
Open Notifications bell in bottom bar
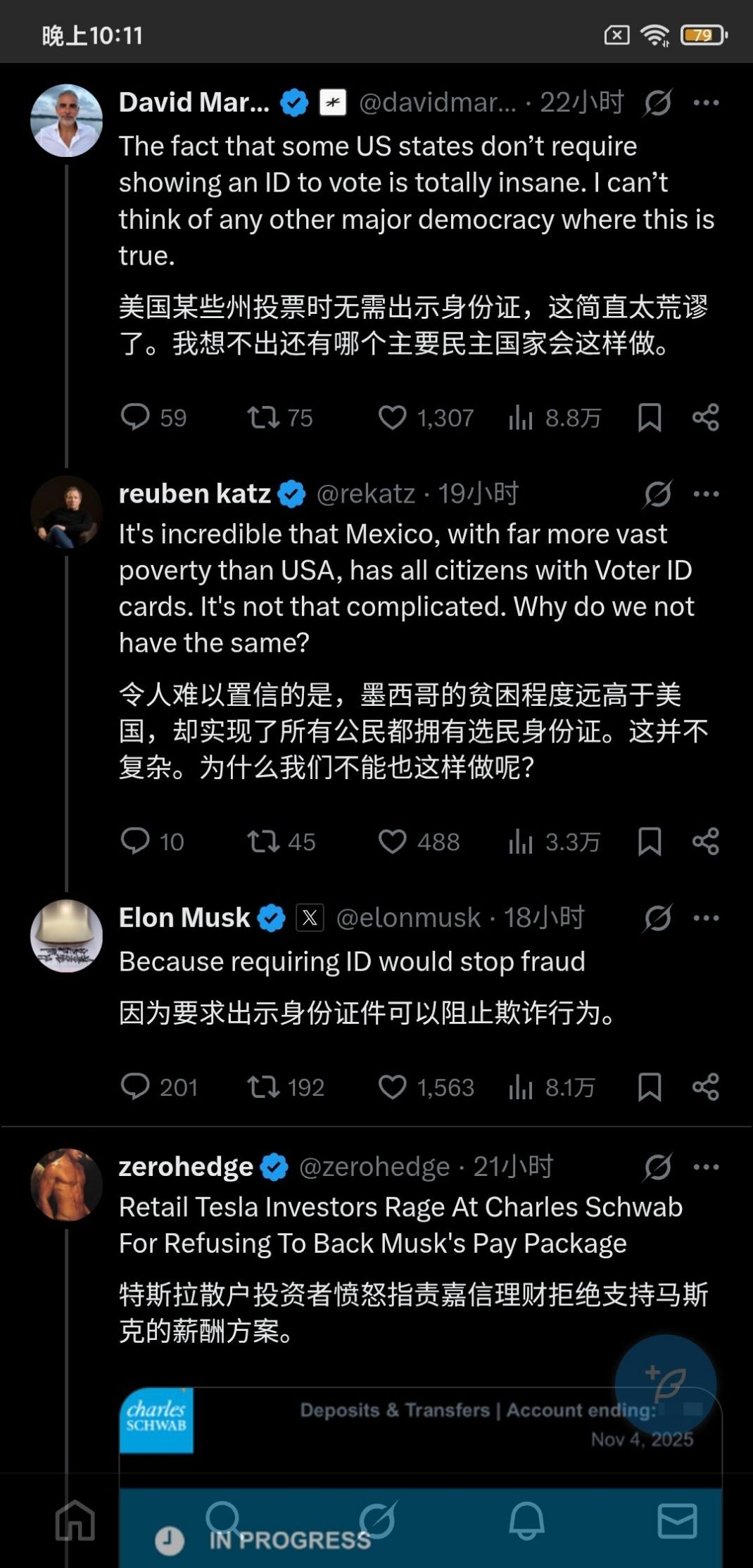tap(526, 1520)
